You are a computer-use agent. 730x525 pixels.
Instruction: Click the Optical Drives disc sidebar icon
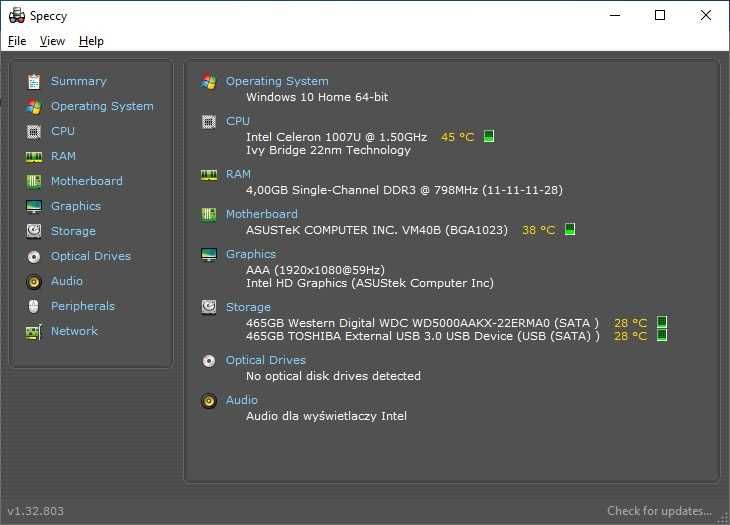click(x=34, y=256)
